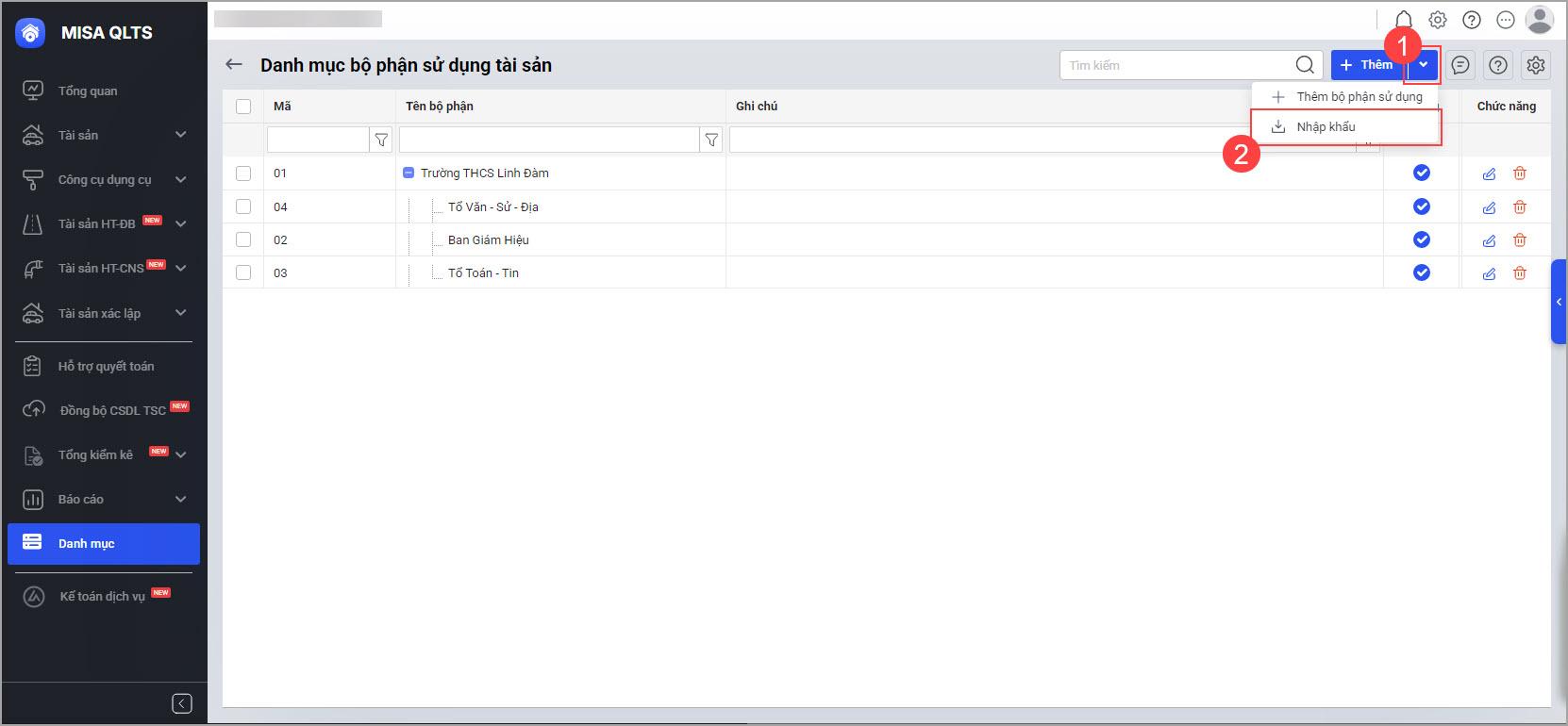Collapse the Trường THCS Linh Đàm tree node

coord(409,173)
